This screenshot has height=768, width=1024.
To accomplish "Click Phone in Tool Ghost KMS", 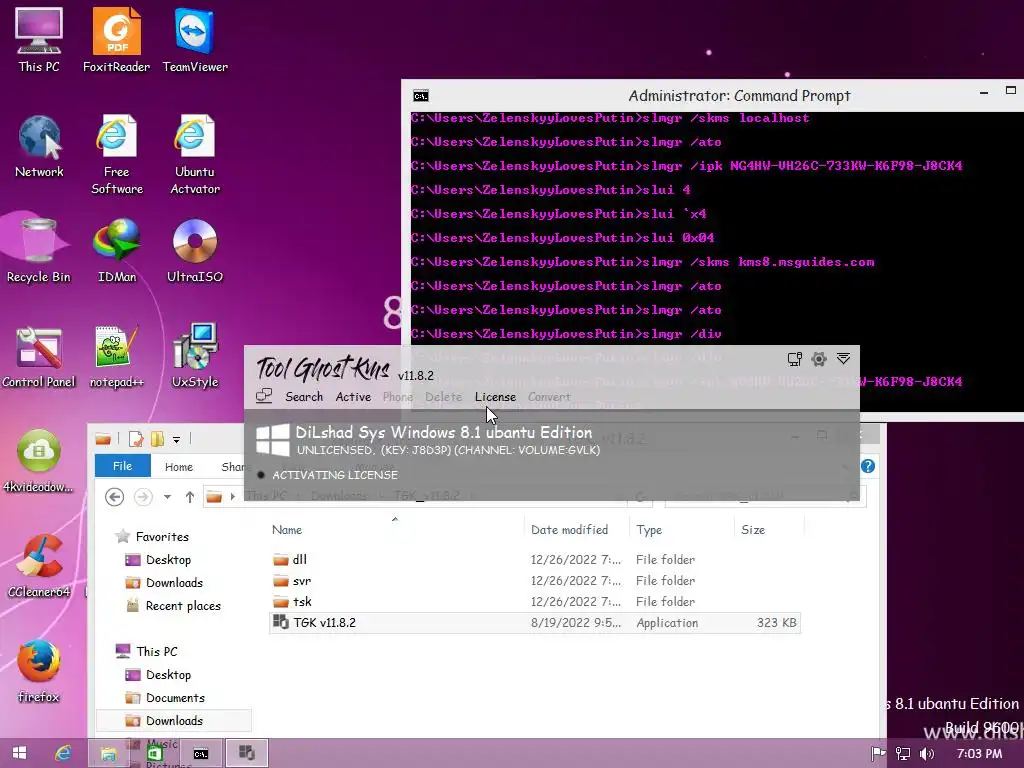I will [398, 396].
